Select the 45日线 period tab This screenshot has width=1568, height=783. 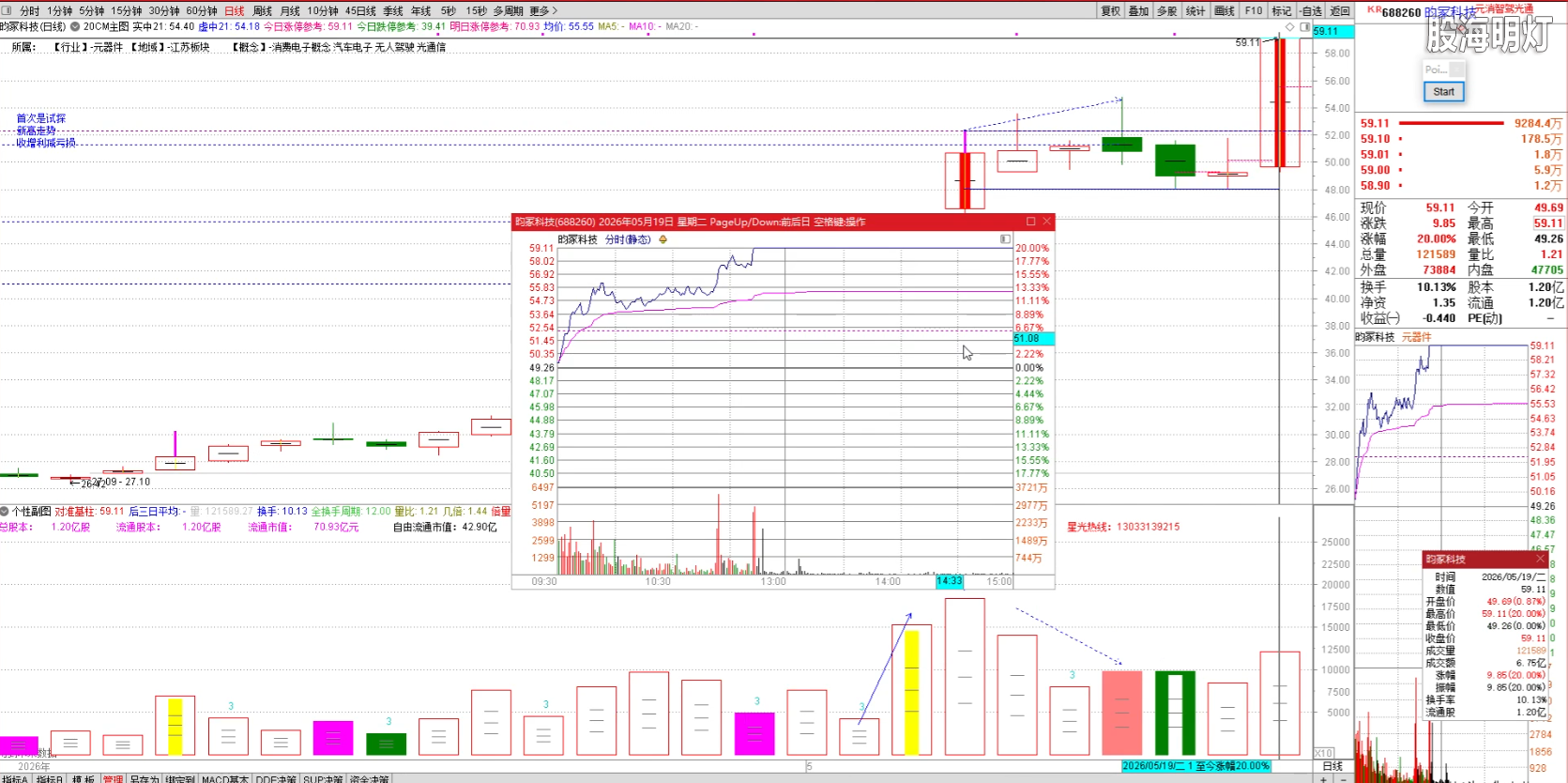pos(361,11)
